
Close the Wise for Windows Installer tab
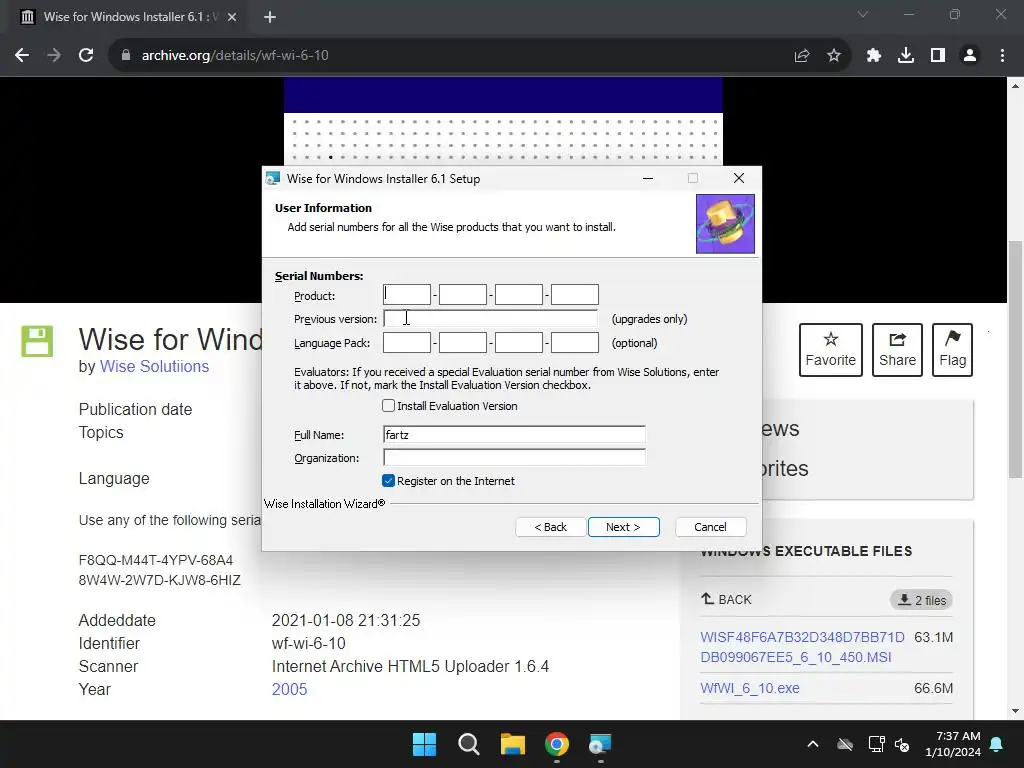pos(232,17)
